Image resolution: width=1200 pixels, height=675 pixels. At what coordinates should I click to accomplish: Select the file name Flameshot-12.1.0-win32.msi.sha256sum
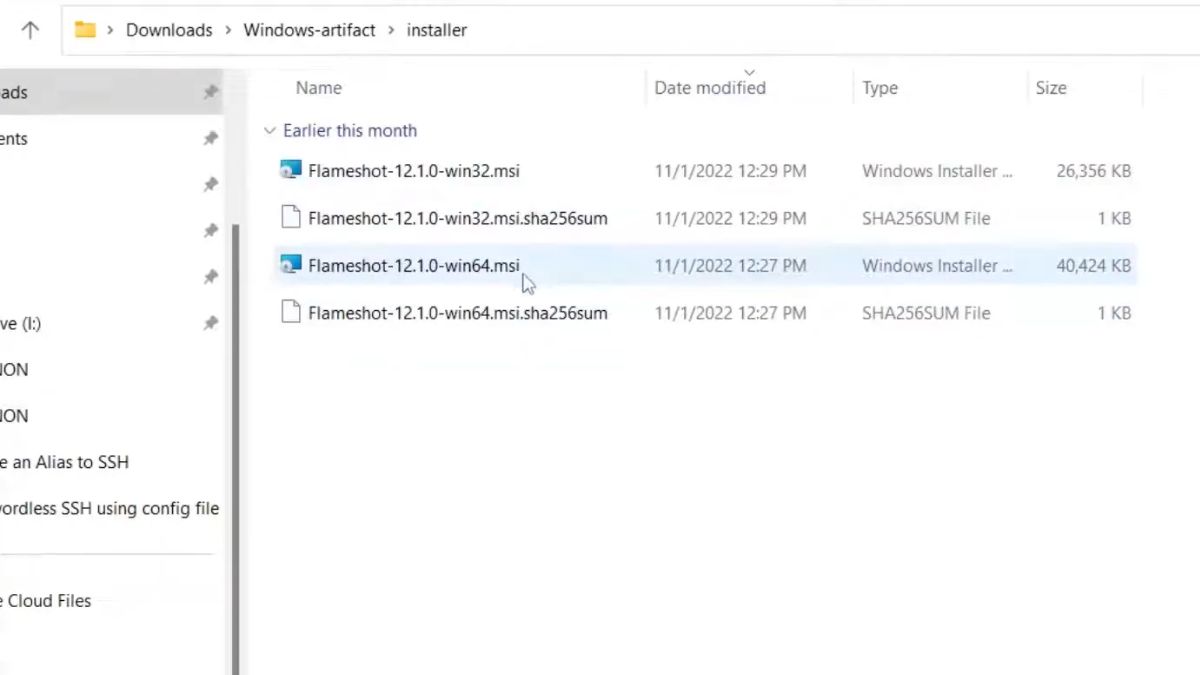[x=458, y=218]
